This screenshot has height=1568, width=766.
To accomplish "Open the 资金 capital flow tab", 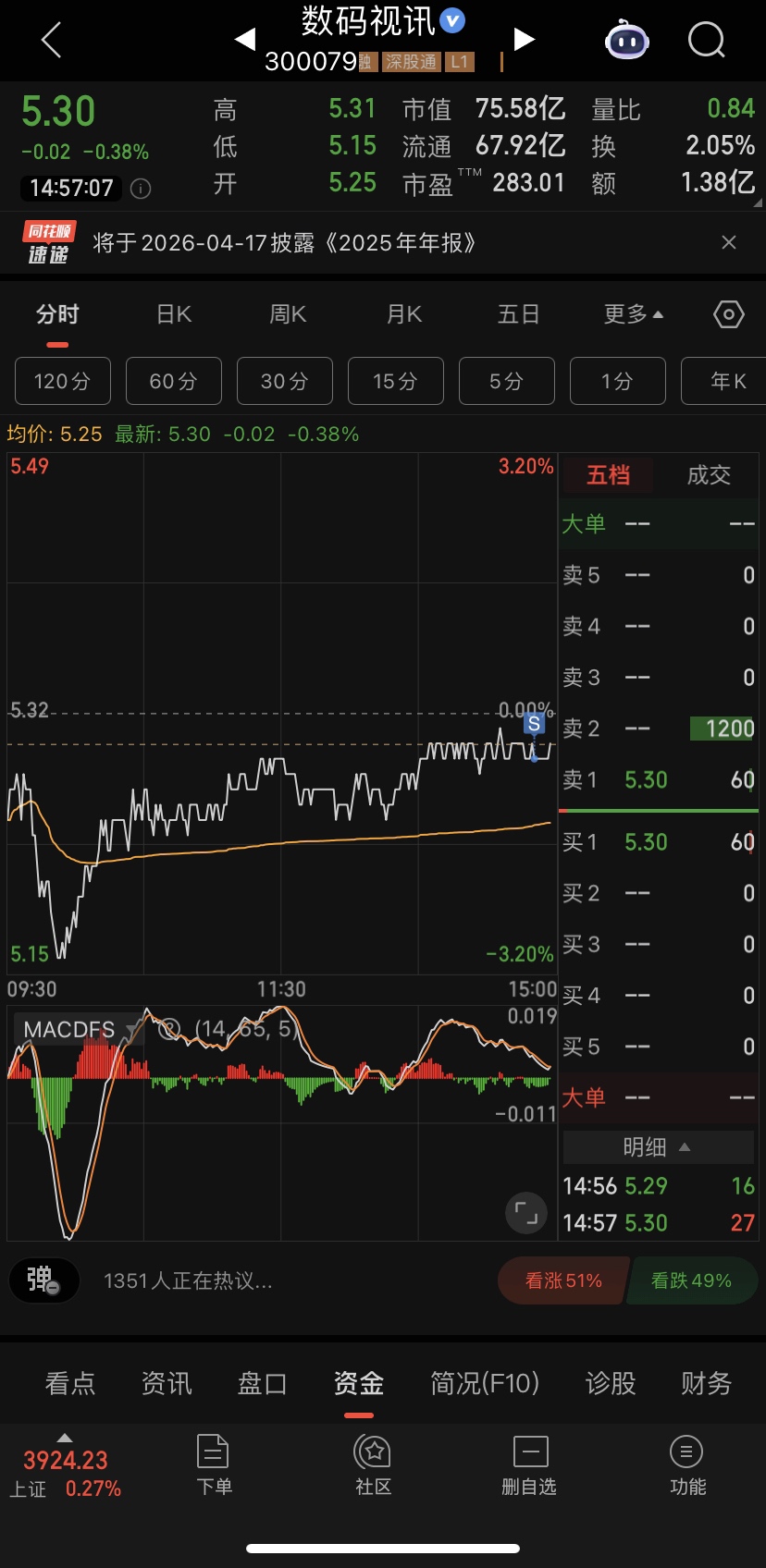I will (359, 1383).
